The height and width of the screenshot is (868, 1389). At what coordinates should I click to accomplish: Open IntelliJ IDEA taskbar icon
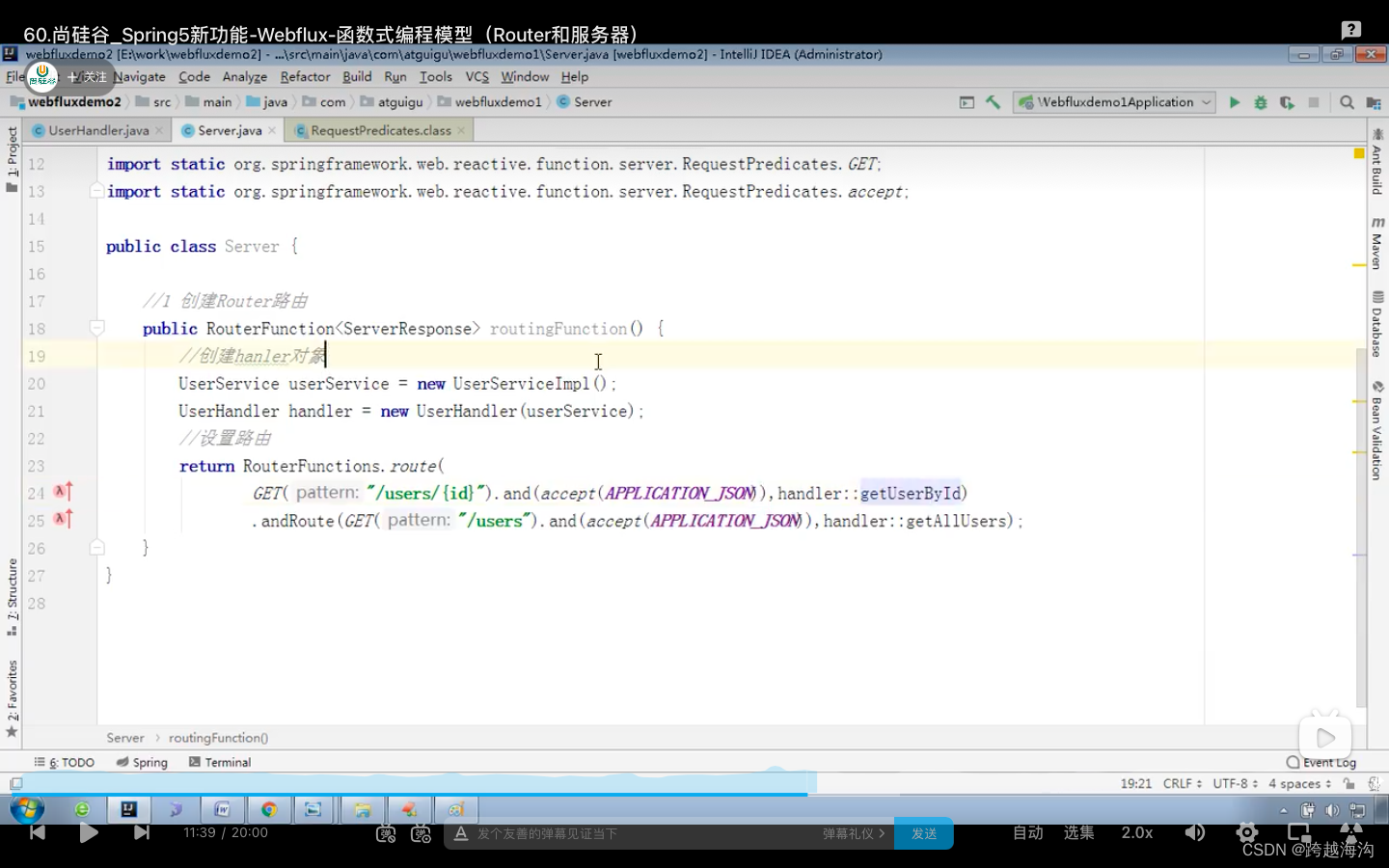[x=128, y=809]
